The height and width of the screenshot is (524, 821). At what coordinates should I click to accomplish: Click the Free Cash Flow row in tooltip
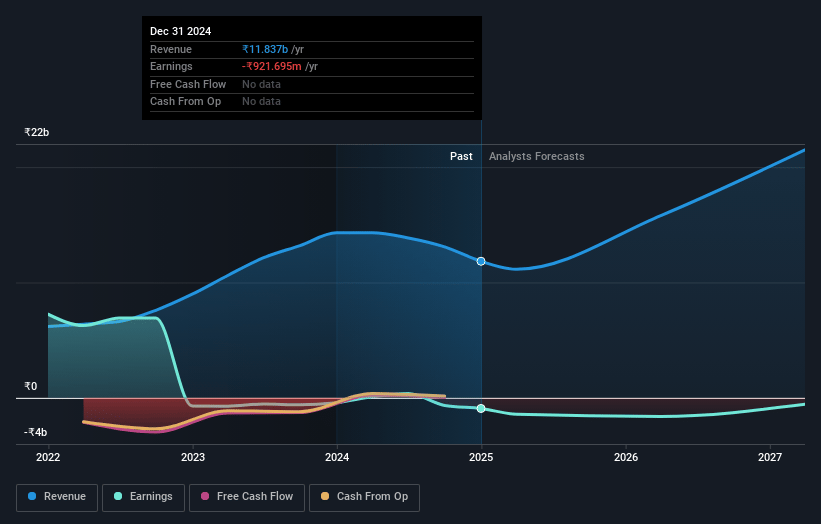tap(312, 84)
